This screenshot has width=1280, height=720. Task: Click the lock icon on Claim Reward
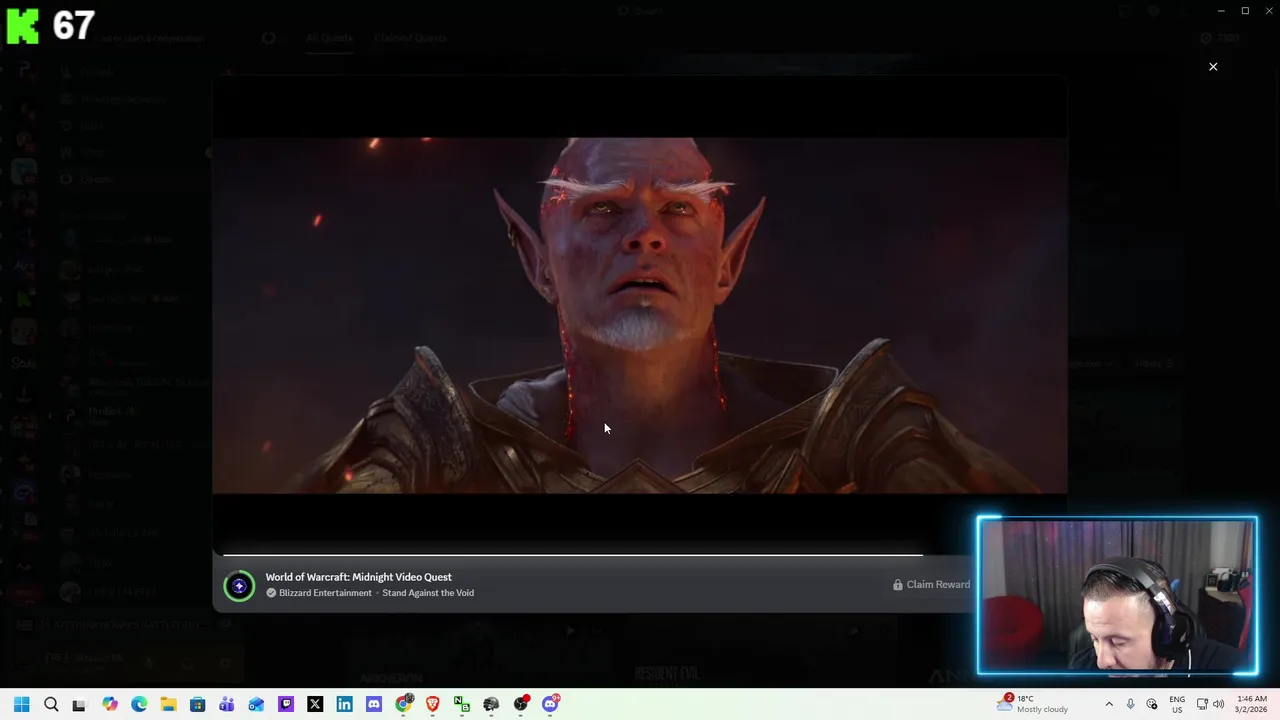[x=898, y=584]
